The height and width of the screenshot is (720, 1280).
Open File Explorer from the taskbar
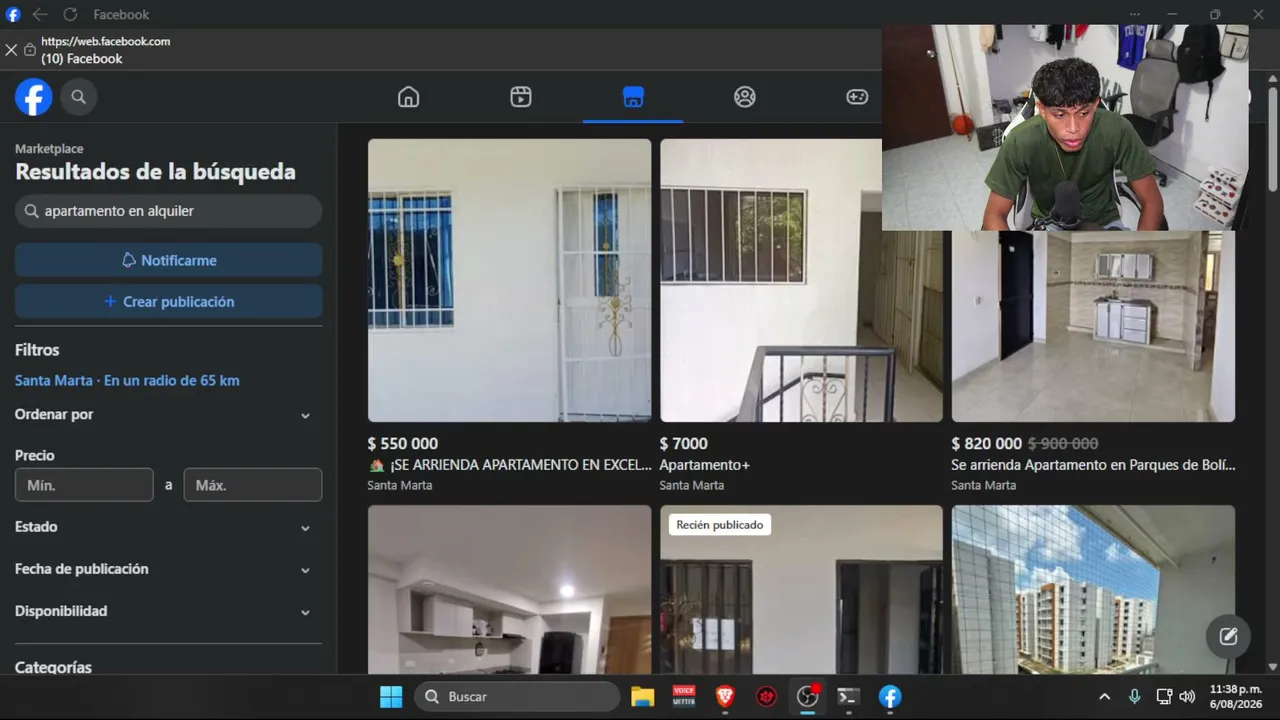(642, 697)
